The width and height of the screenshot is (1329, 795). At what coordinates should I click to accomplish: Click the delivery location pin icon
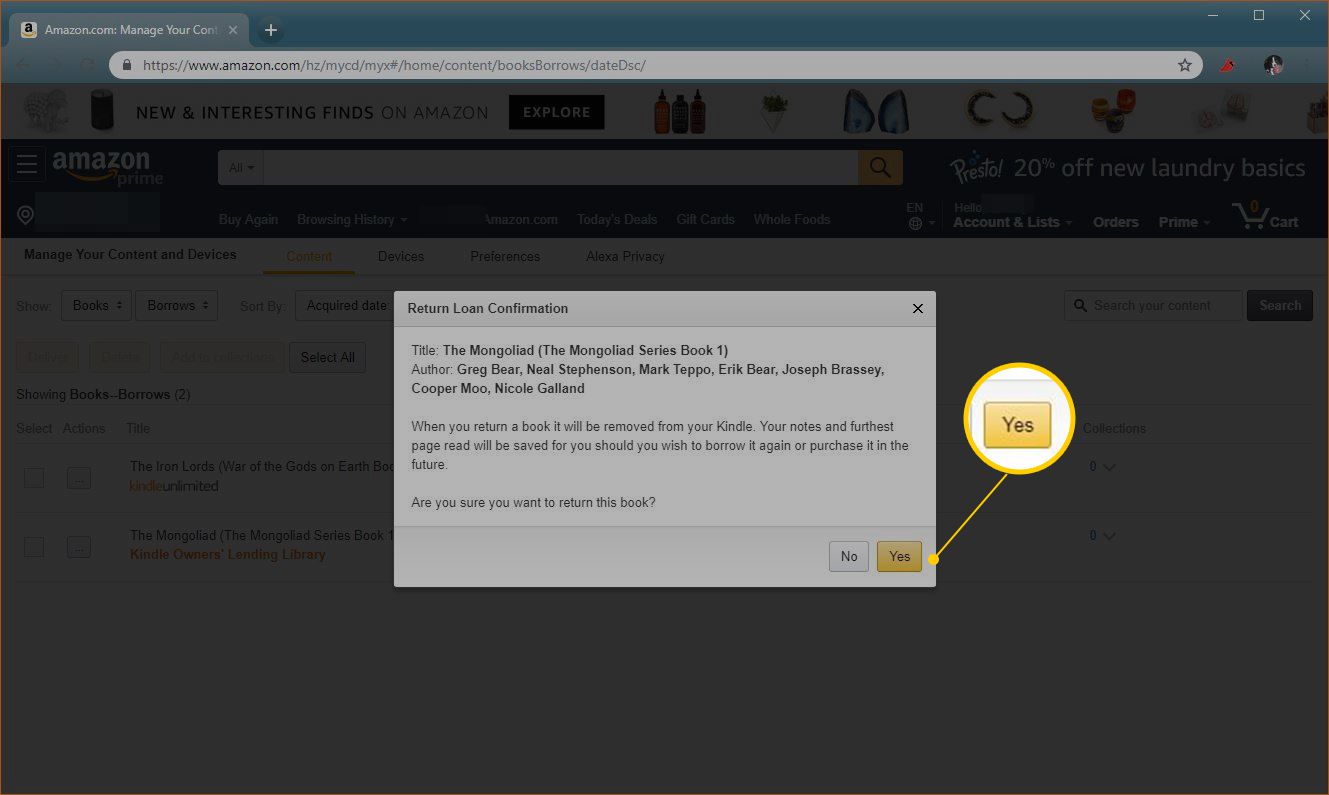26,216
